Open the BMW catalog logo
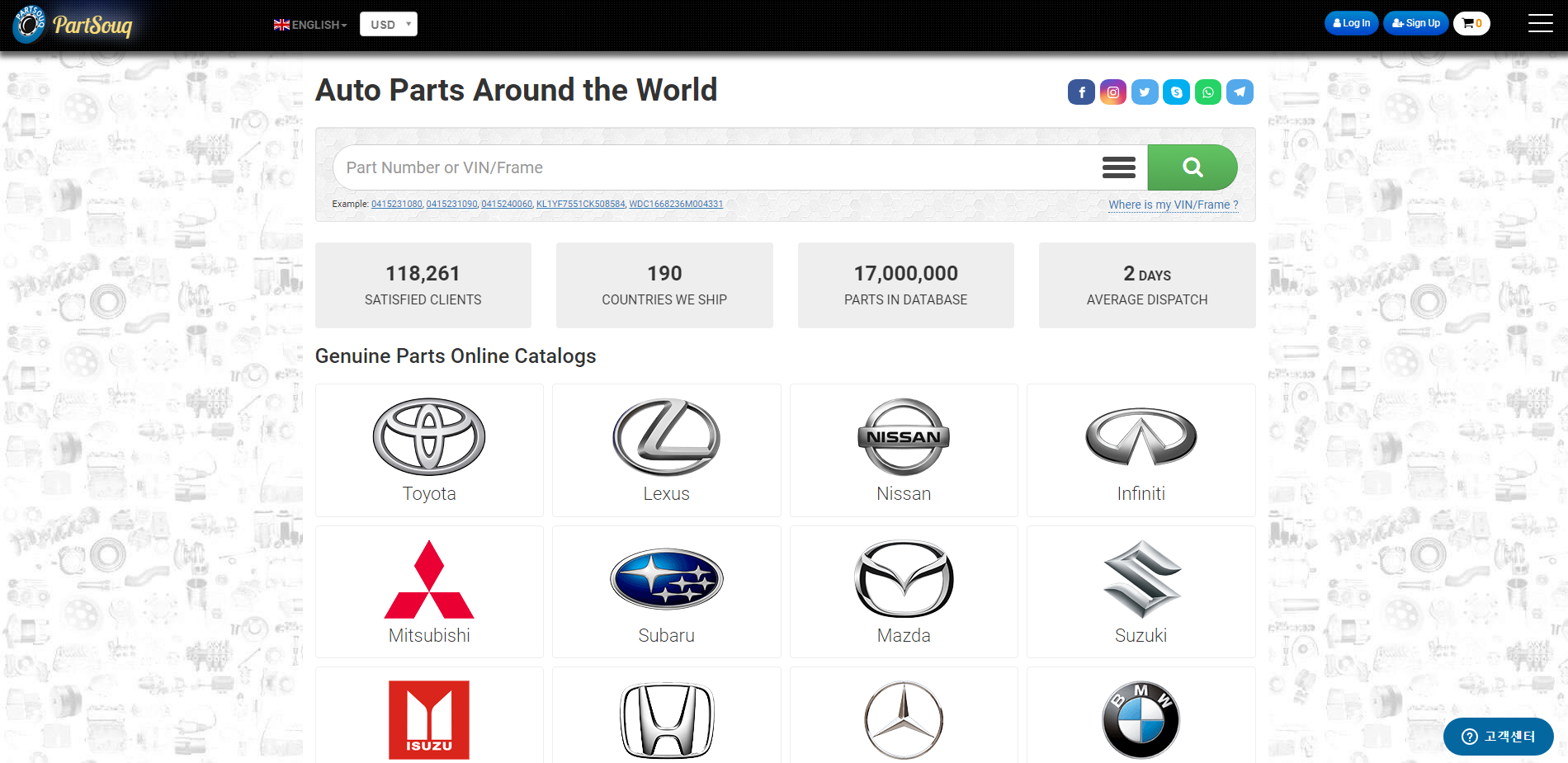Image resolution: width=1568 pixels, height=763 pixels. 1141,720
